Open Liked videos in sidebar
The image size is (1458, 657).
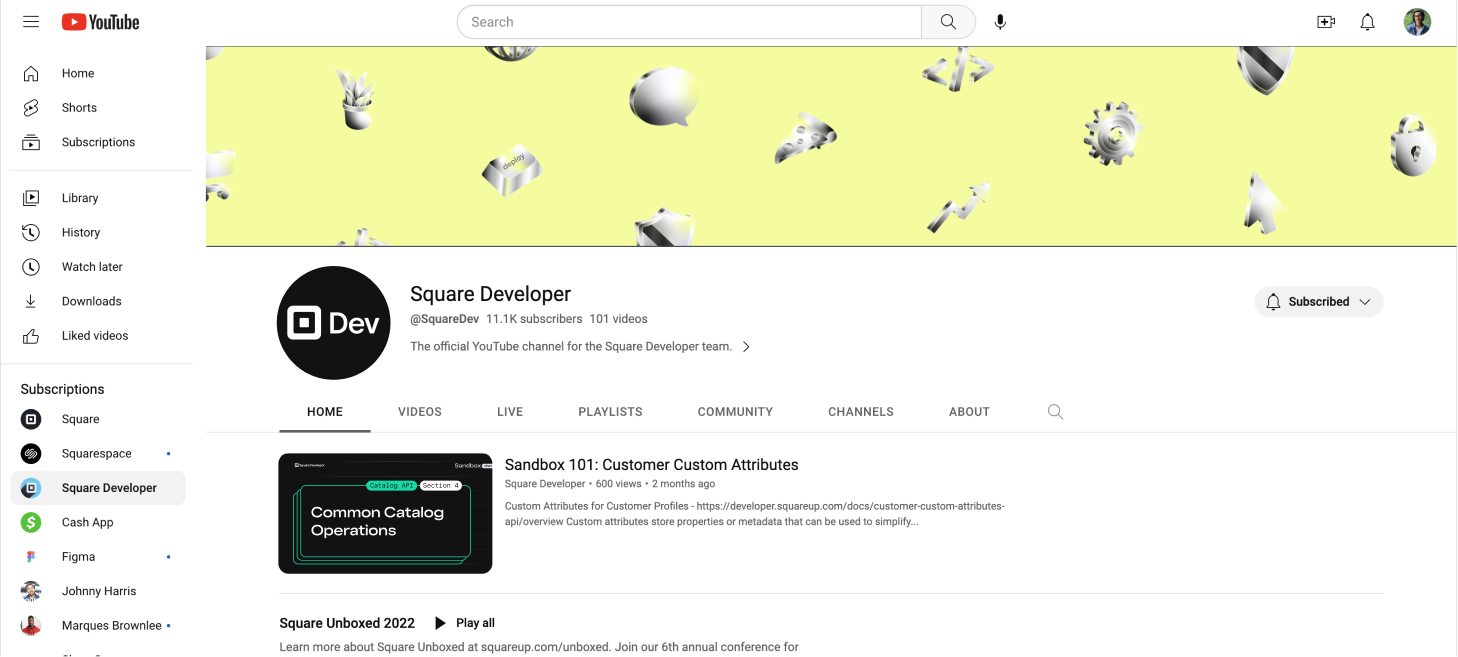pyautogui.click(x=97, y=336)
